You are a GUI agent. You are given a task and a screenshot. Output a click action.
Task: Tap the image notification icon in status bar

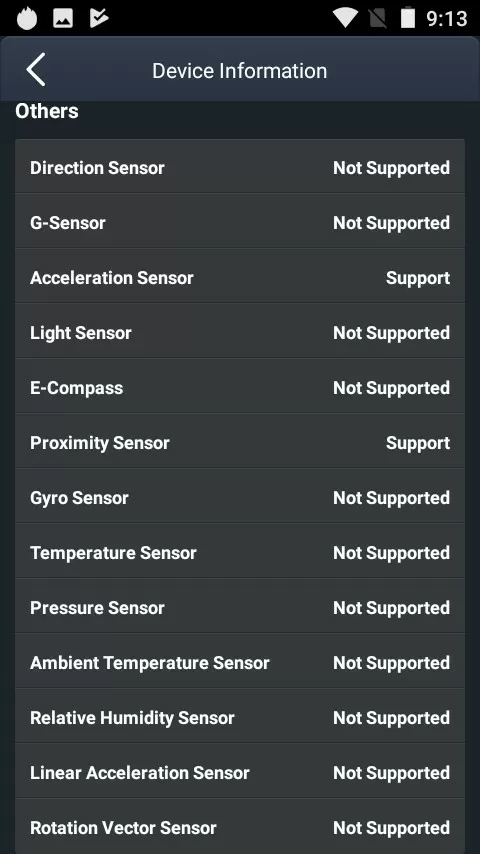tap(63, 19)
